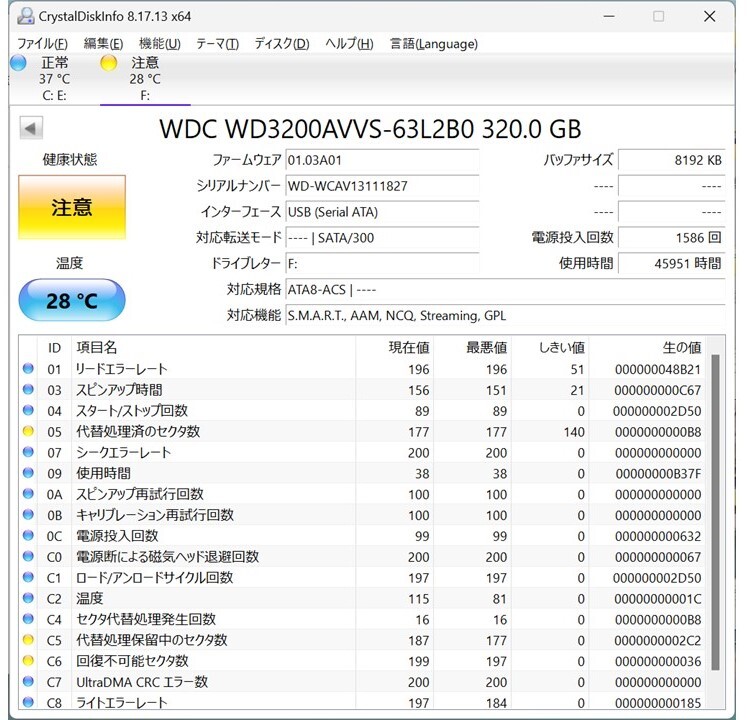Click the ID column header
Screen dimensions: 747x720
pos(54,348)
